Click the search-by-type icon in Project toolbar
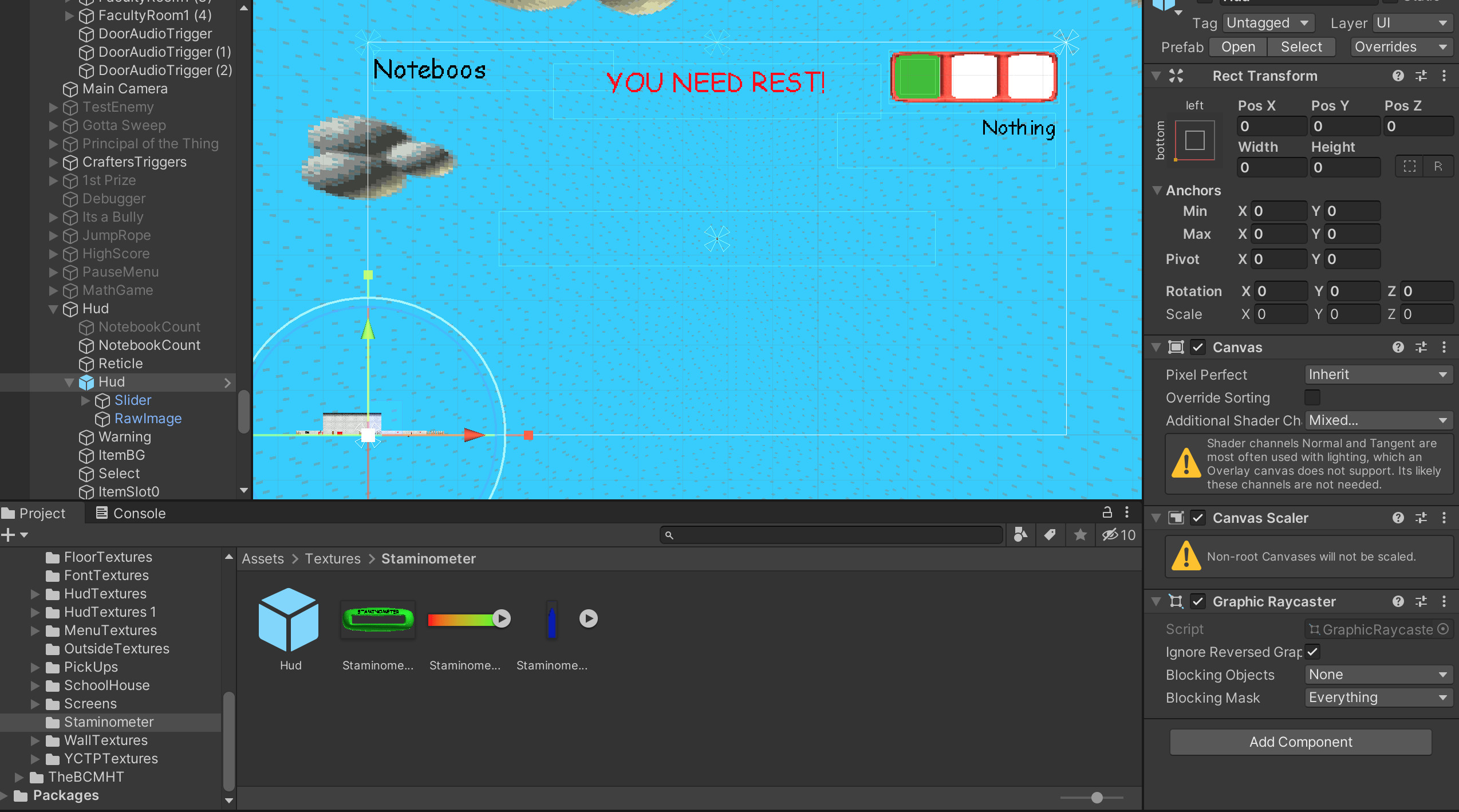This screenshot has height=812, width=1459. pyautogui.click(x=1020, y=535)
